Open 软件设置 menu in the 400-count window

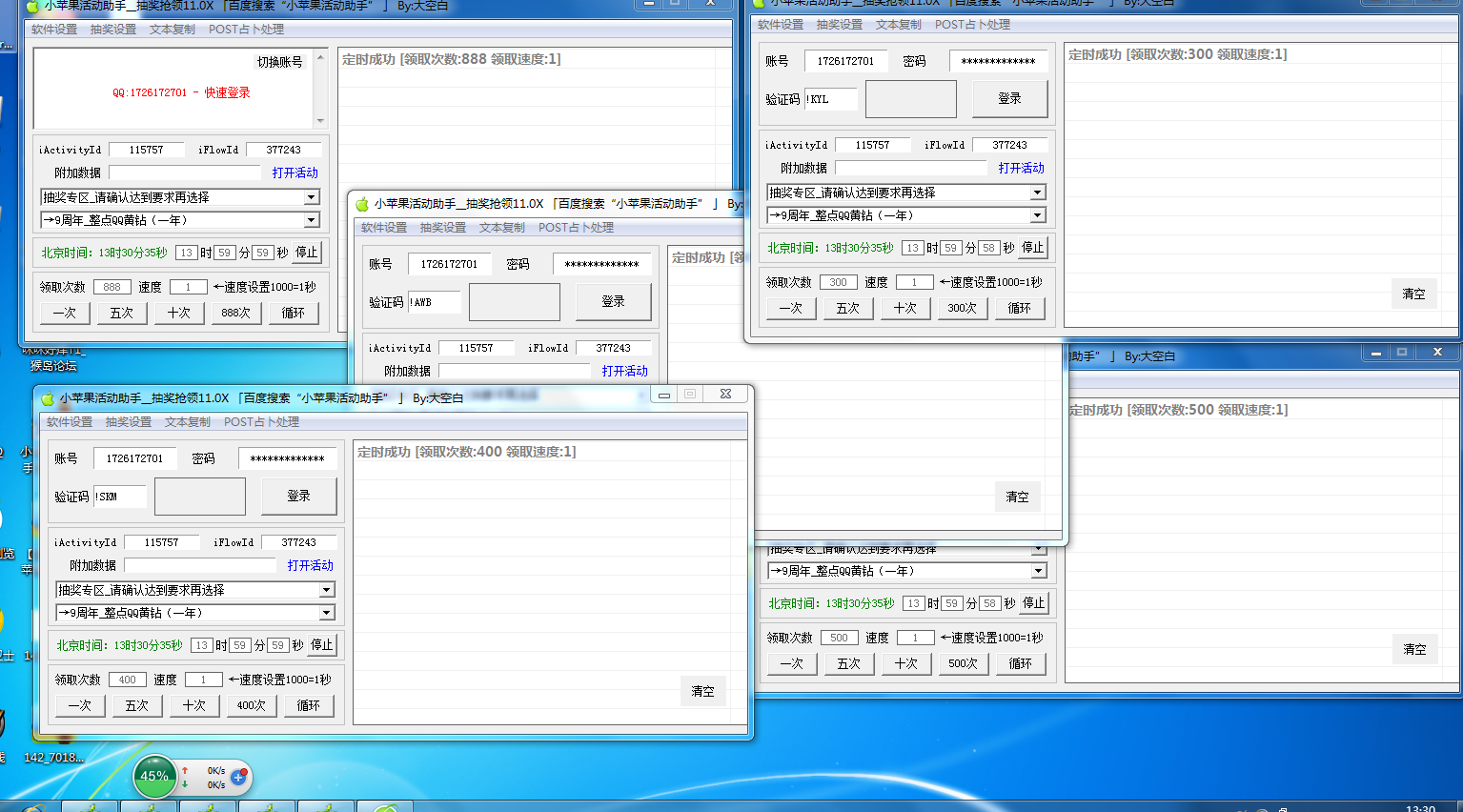70,422
